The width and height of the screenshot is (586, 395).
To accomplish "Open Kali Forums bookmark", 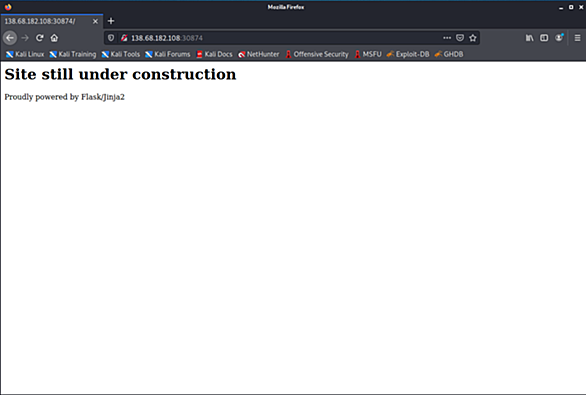I will click(168, 54).
